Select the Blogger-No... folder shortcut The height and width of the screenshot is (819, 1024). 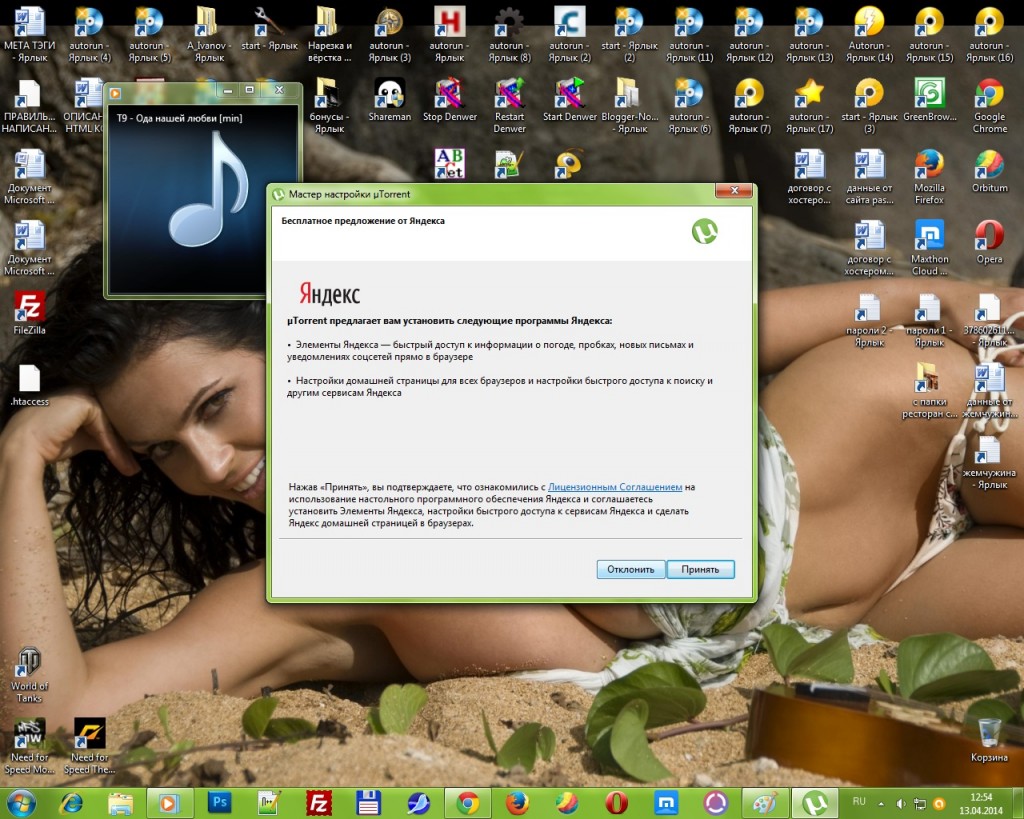tap(630, 105)
